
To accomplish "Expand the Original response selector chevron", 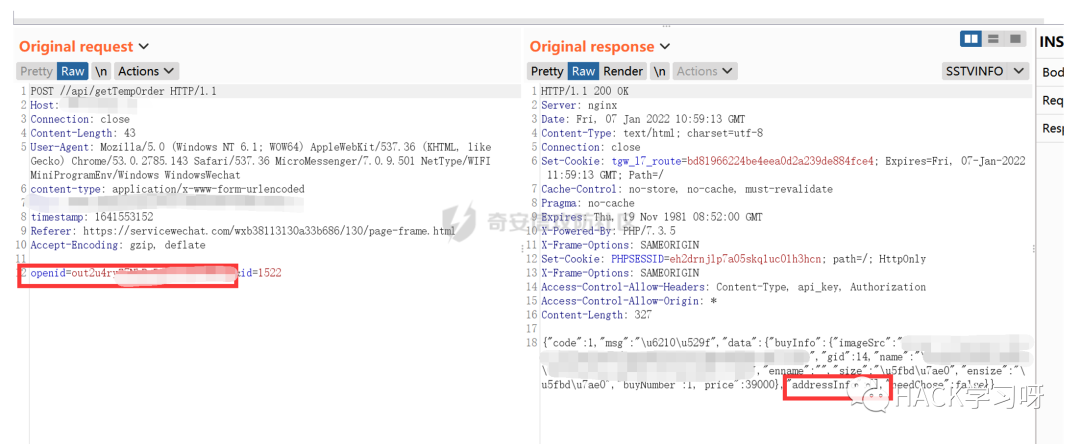I will [665, 47].
